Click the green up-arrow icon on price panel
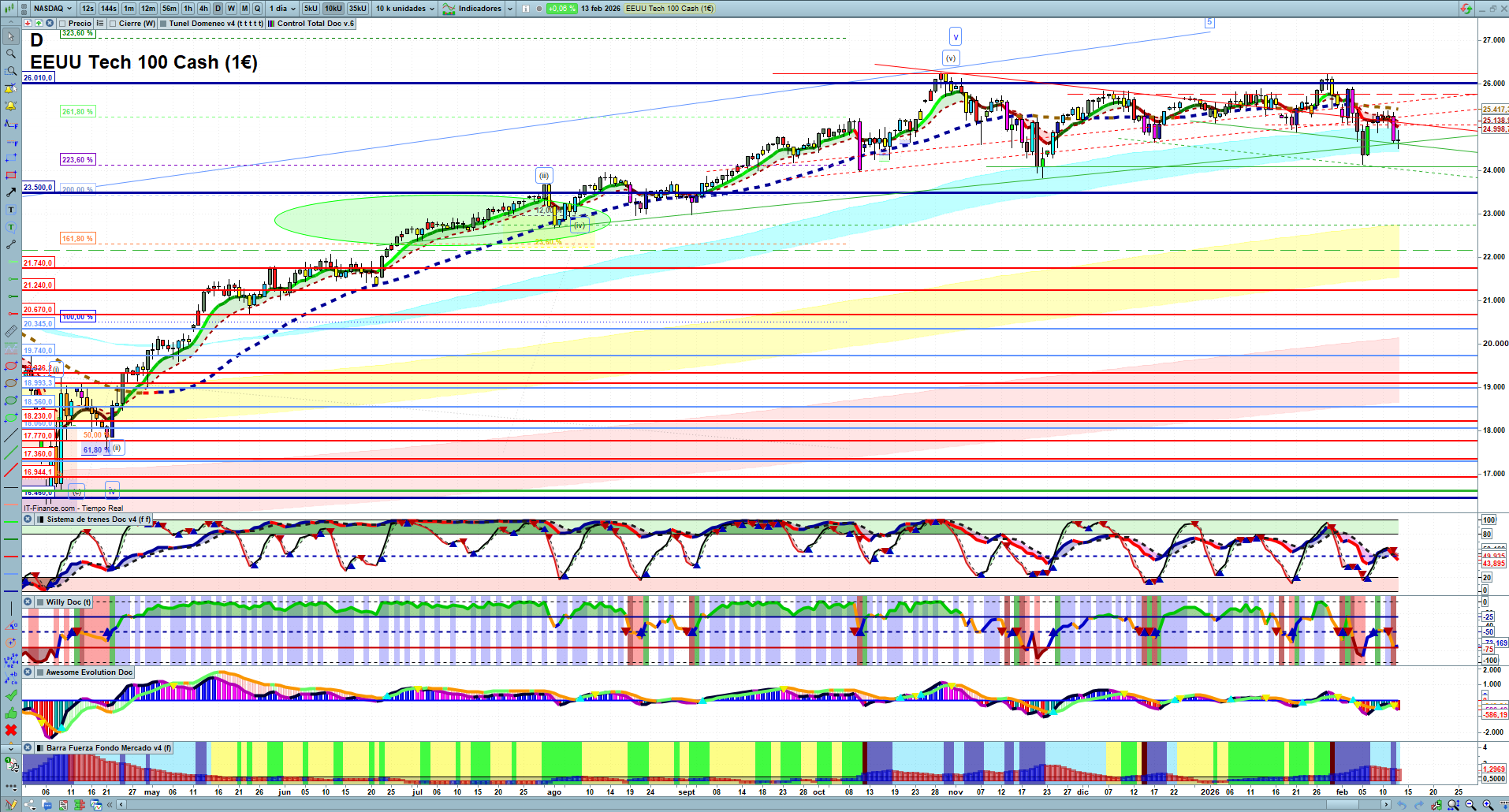The height and width of the screenshot is (812, 1509). pos(38,24)
